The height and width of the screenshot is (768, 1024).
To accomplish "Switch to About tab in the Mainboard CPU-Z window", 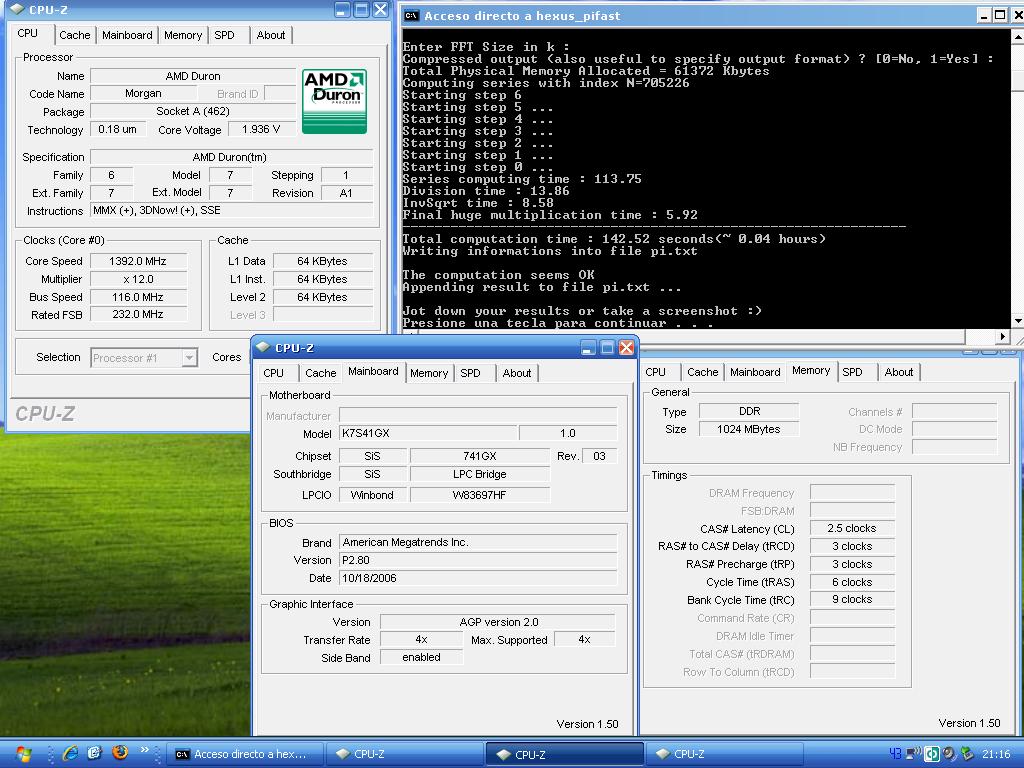I will coord(517,373).
